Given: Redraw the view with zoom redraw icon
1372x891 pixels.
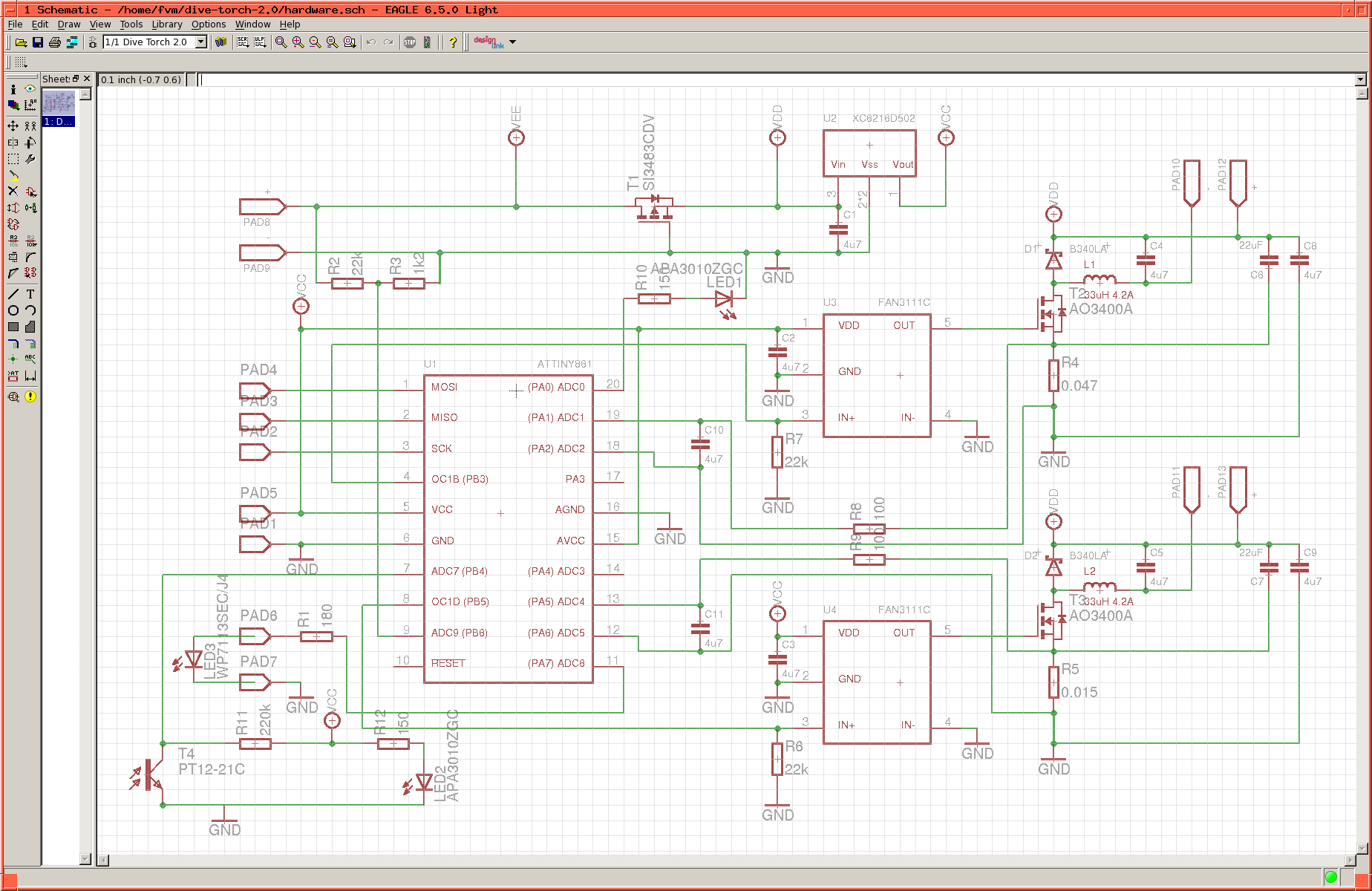Looking at the screenshot, I should (332, 42).
